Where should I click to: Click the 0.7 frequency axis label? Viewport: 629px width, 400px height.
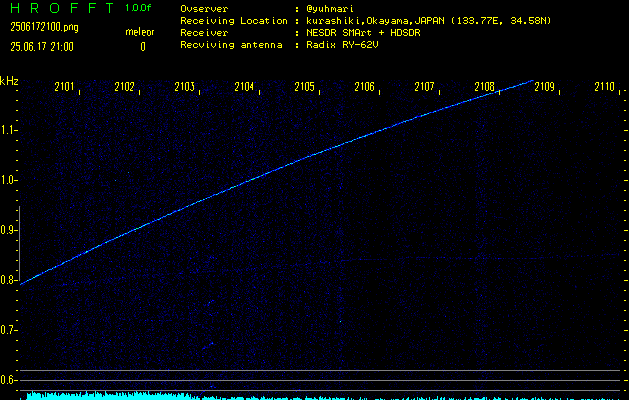pyautogui.click(x=8, y=330)
